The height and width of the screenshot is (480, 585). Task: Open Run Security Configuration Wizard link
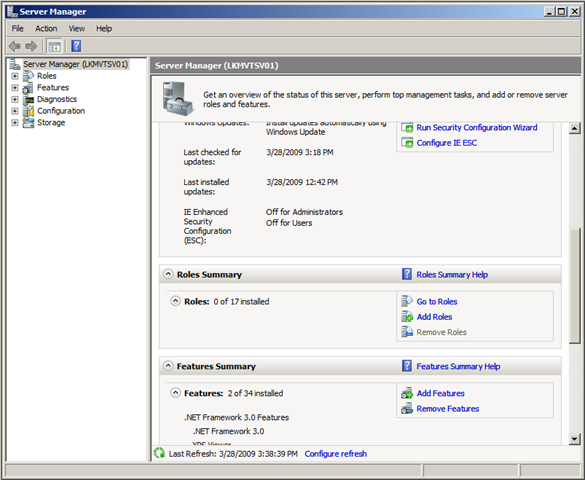click(477, 128)
